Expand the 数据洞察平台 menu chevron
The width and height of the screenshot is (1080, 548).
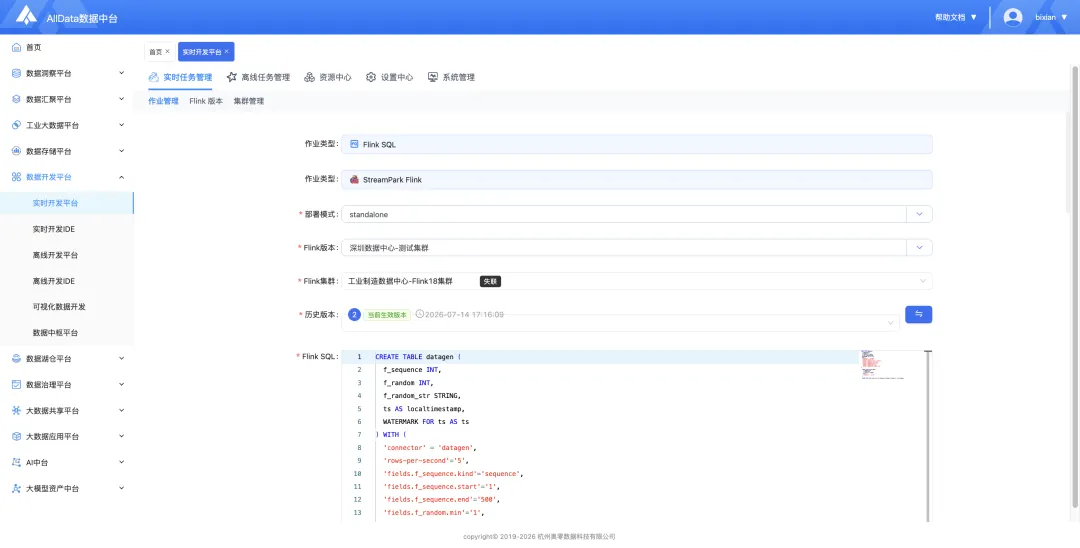coord(121,73)
